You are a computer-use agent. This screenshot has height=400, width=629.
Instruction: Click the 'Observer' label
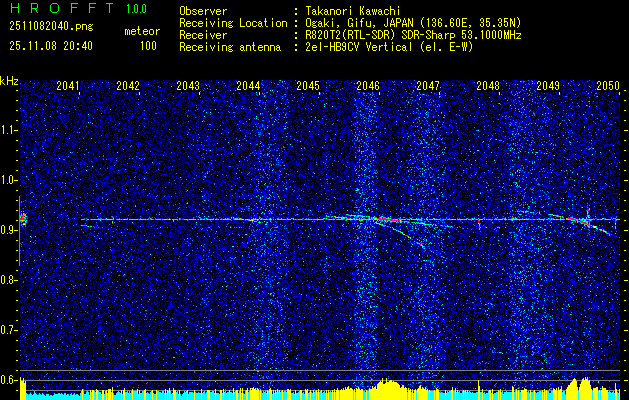(203, 11)
